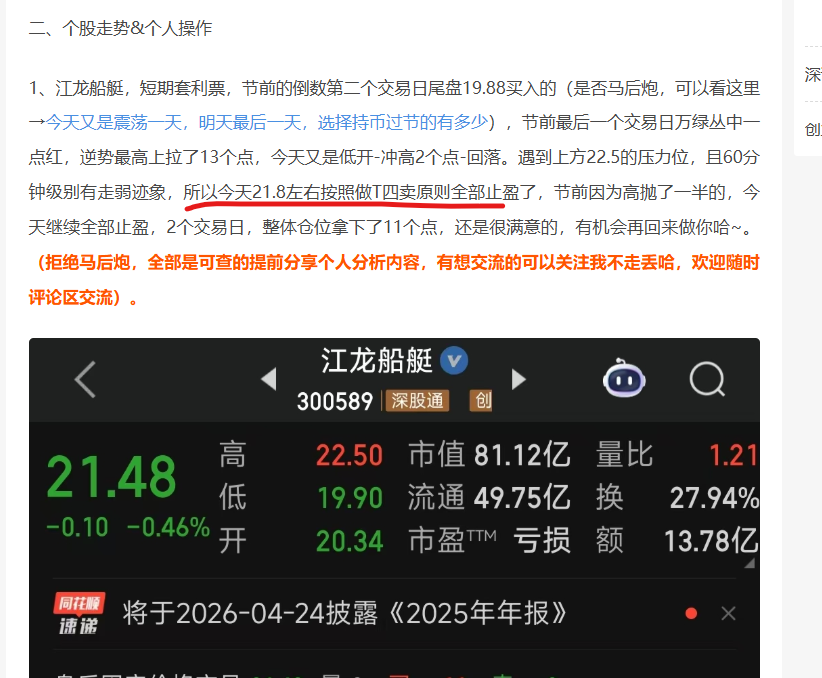
Task: Click the 市盈TTM 亏损 value
Action: pos(542,541)
